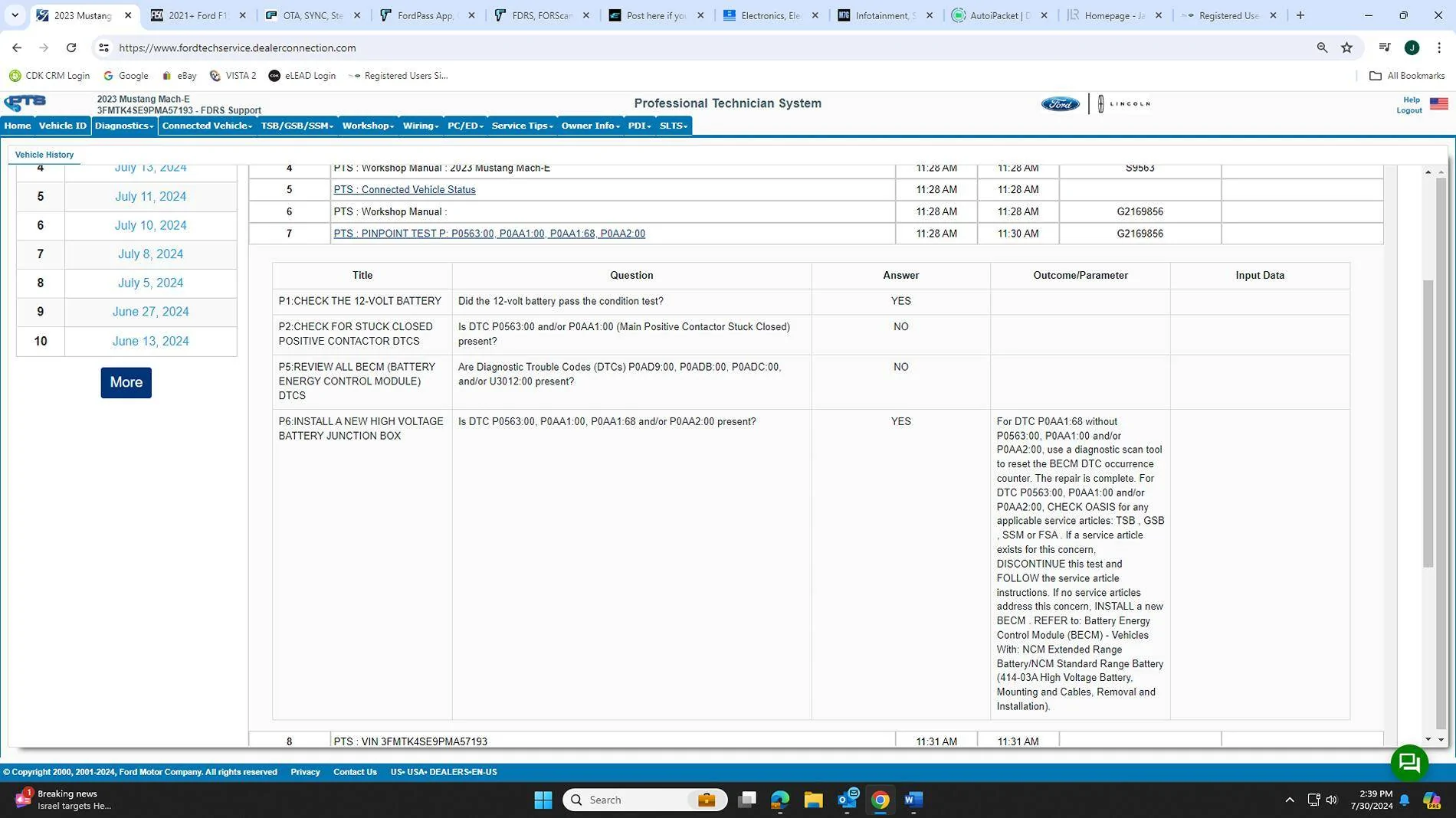Click the Lincoln logo
This screenshot has height=818, width=1456.
(x=1123, y=104)
